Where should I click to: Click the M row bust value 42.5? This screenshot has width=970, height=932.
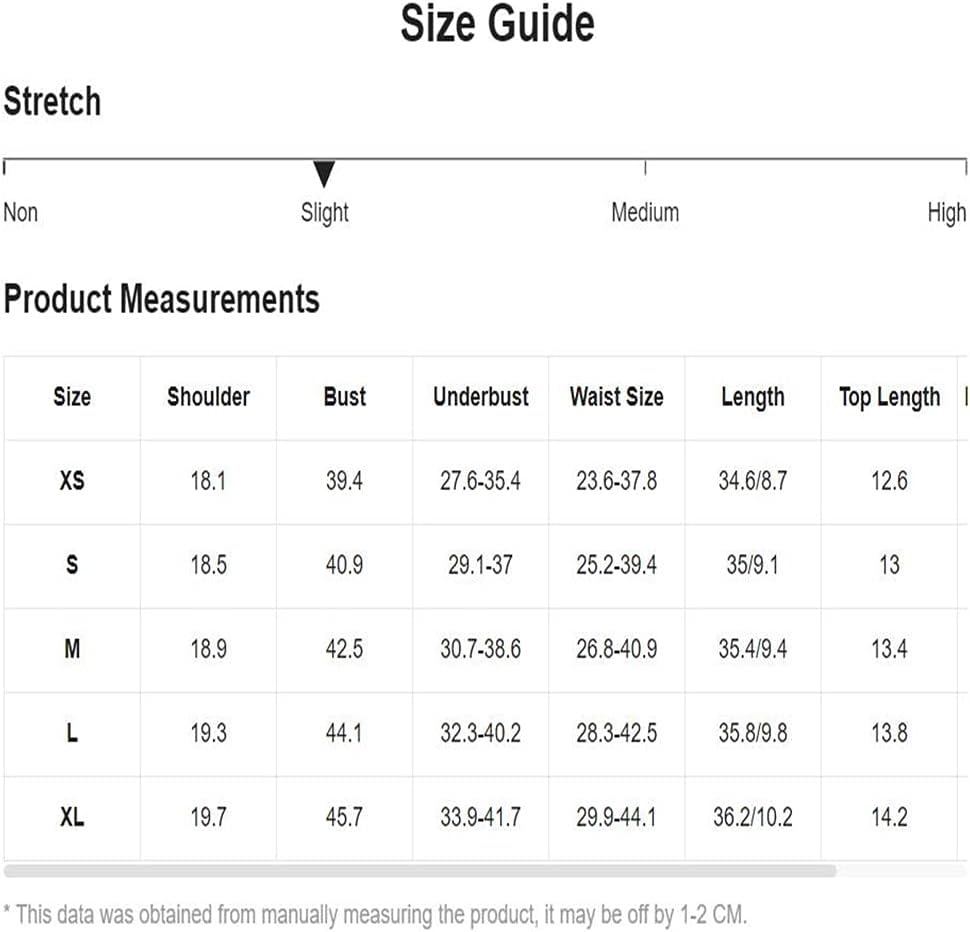coord(345,649)
